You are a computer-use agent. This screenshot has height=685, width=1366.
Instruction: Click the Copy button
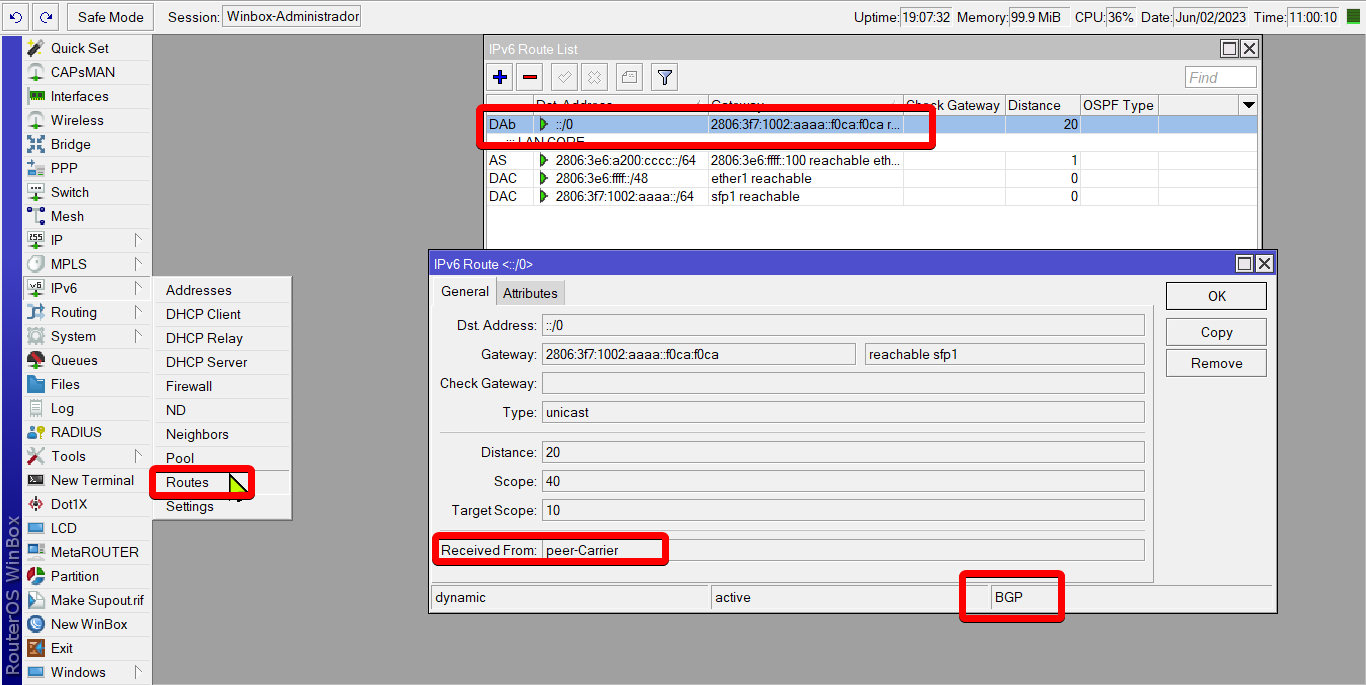1216,332
